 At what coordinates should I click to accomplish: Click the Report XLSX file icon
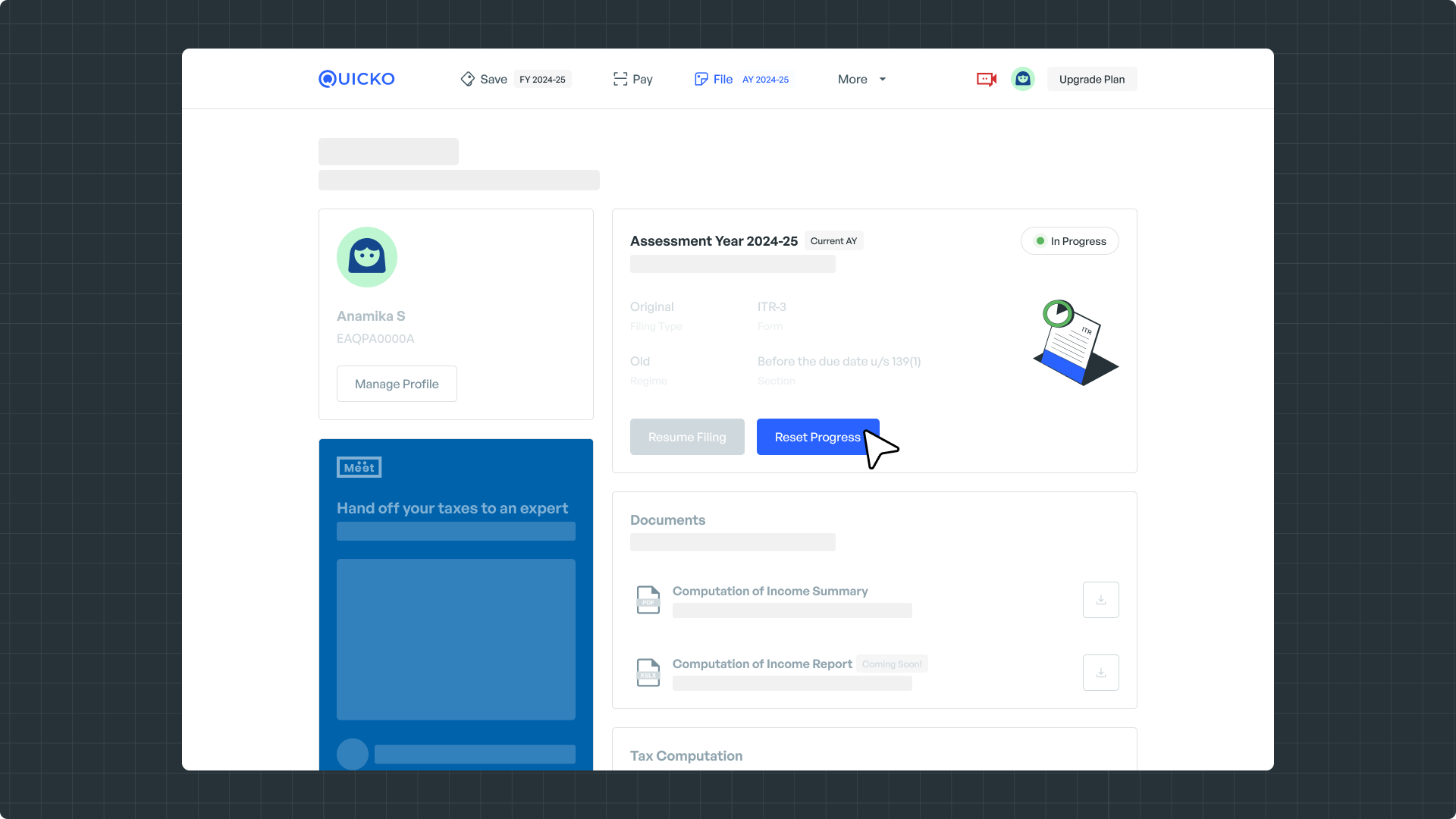click(648, 673)
